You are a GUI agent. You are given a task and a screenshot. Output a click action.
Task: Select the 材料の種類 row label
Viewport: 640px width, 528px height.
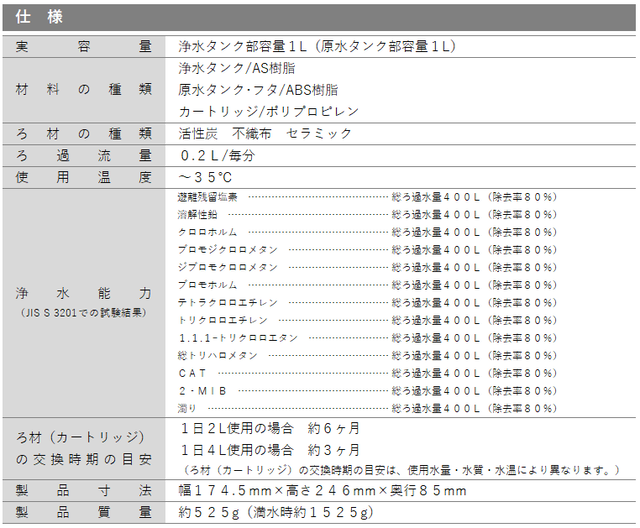pyautogui.click(x=84, y=89)
